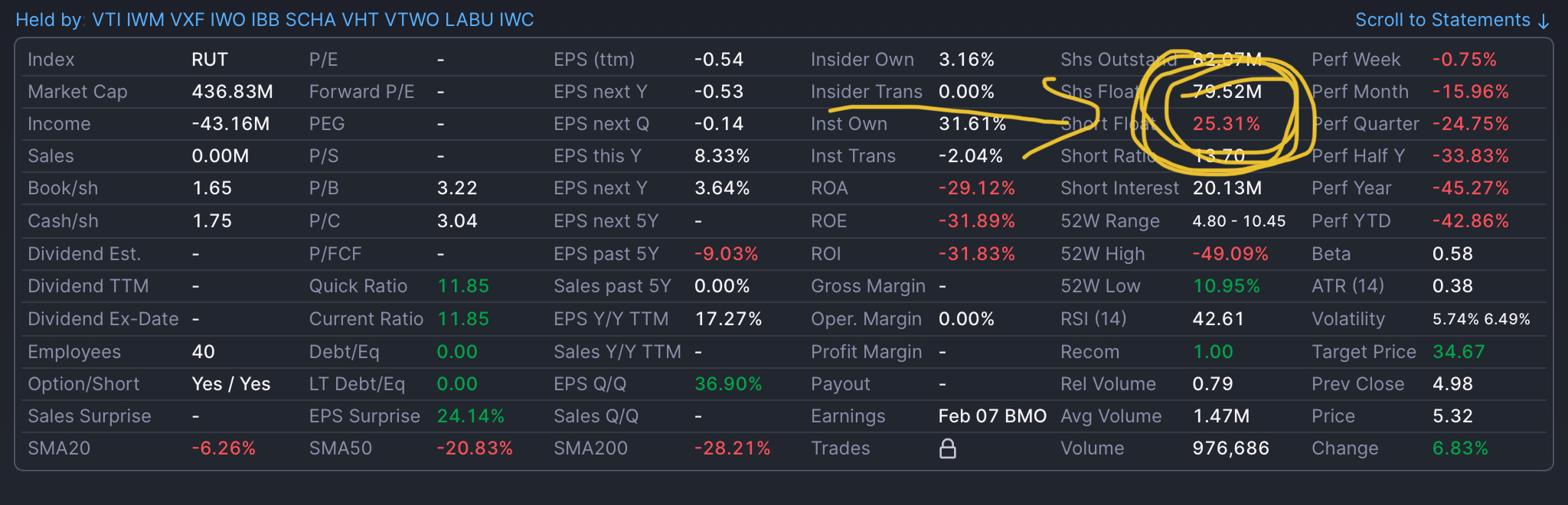The height and width of the screenshot is (505, 1568).
Task: Open the IWM ticker link
Action: [145, 20]
